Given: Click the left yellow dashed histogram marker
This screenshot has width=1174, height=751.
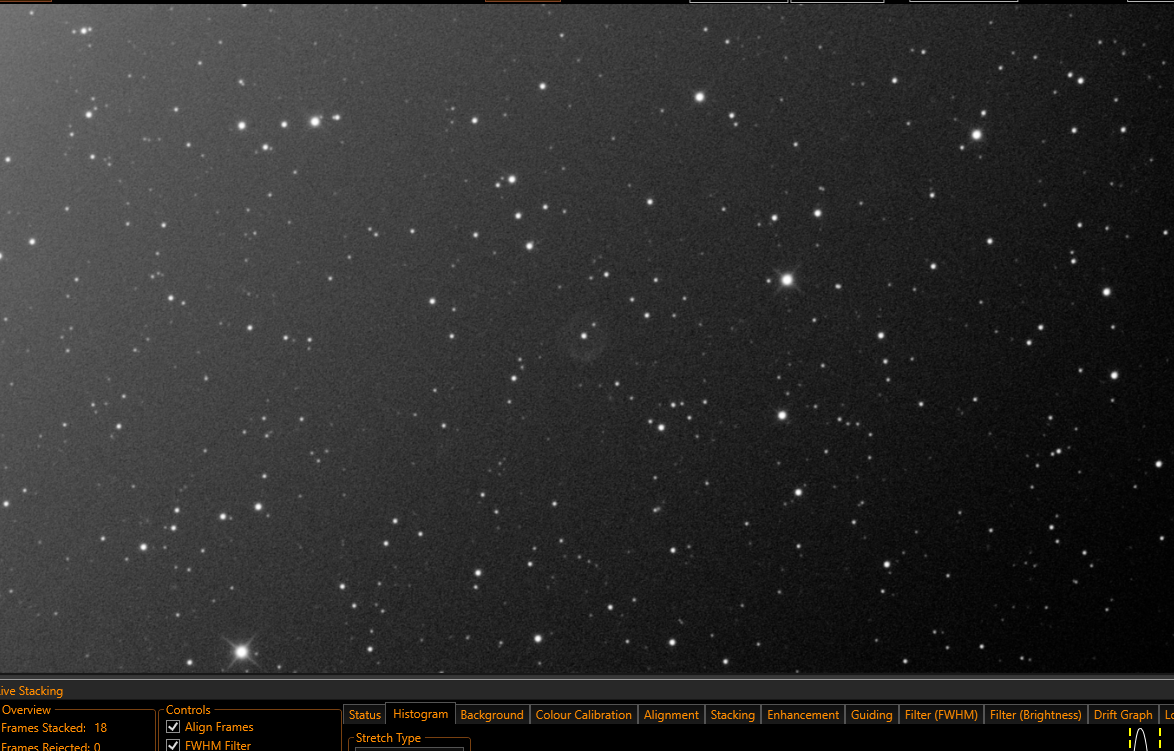Looking at the screenshot, I should (x=1130, y=739).
